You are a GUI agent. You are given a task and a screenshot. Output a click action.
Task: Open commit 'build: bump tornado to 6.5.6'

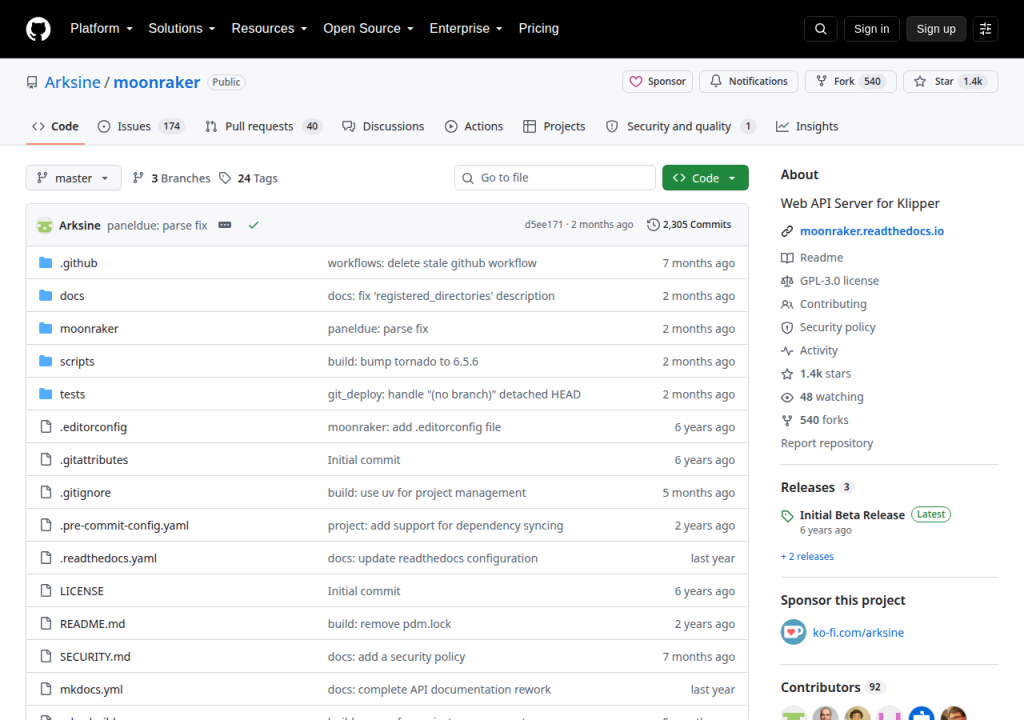point(403,361)
